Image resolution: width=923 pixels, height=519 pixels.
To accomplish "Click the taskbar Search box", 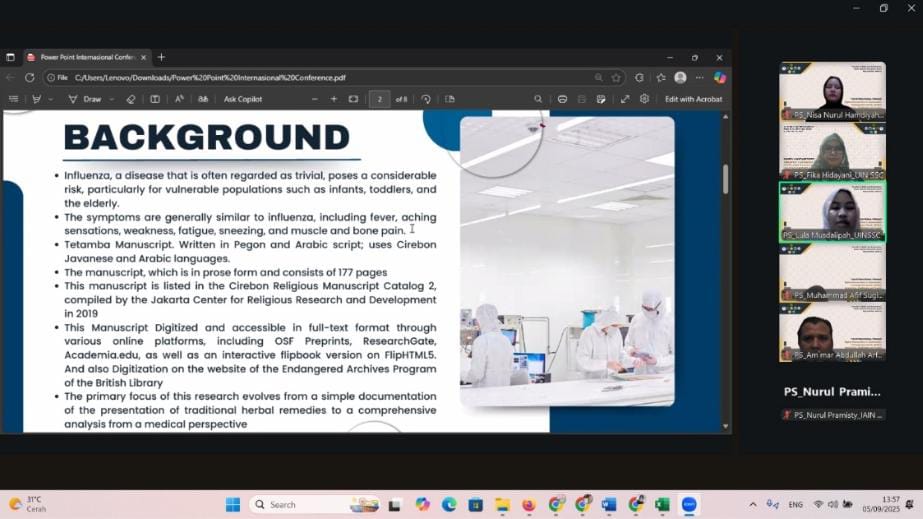I will pos(315,504).
